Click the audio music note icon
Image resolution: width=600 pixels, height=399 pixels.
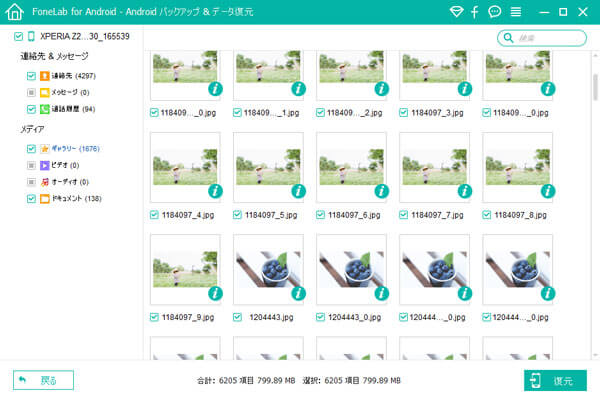pyautogui.click(x=45, y=182)
